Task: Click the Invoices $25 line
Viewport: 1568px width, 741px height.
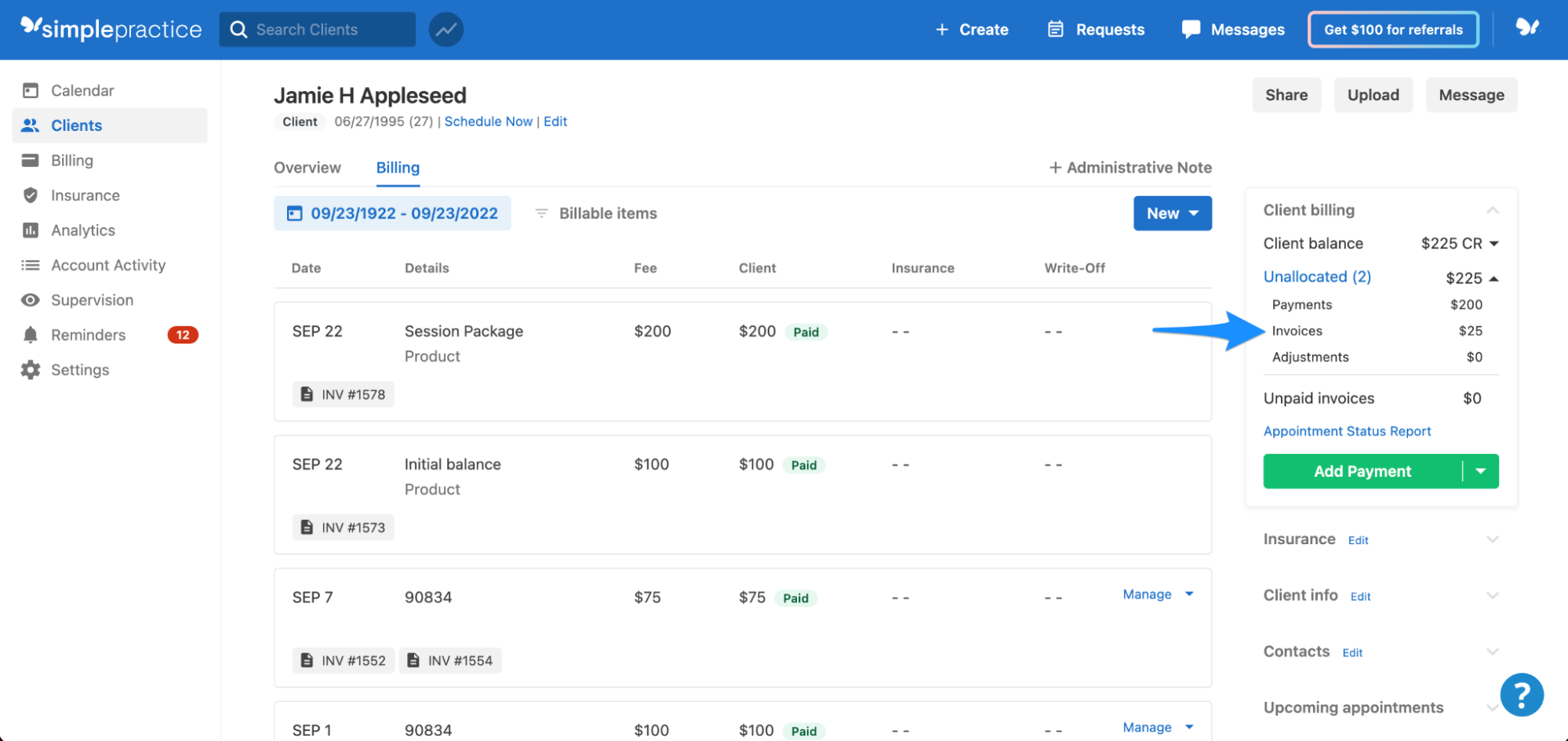Action: pos(1377,331)
